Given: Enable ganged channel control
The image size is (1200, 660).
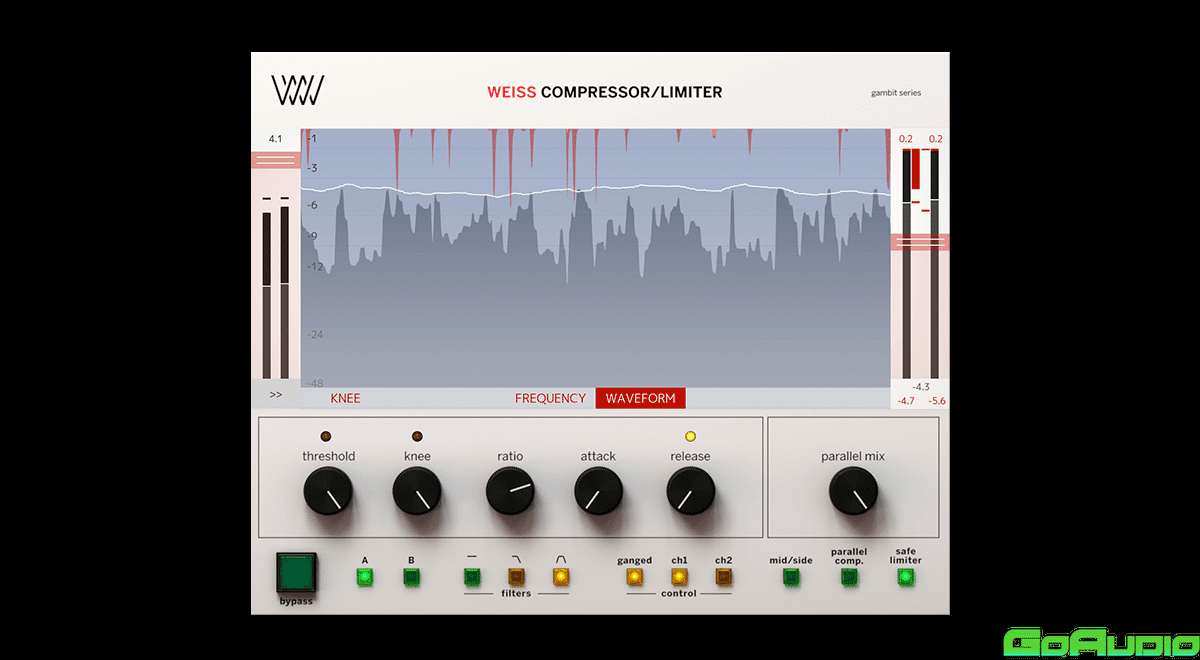Looking at the screenshot, I should pyautogui.click(x=634, y=576).
